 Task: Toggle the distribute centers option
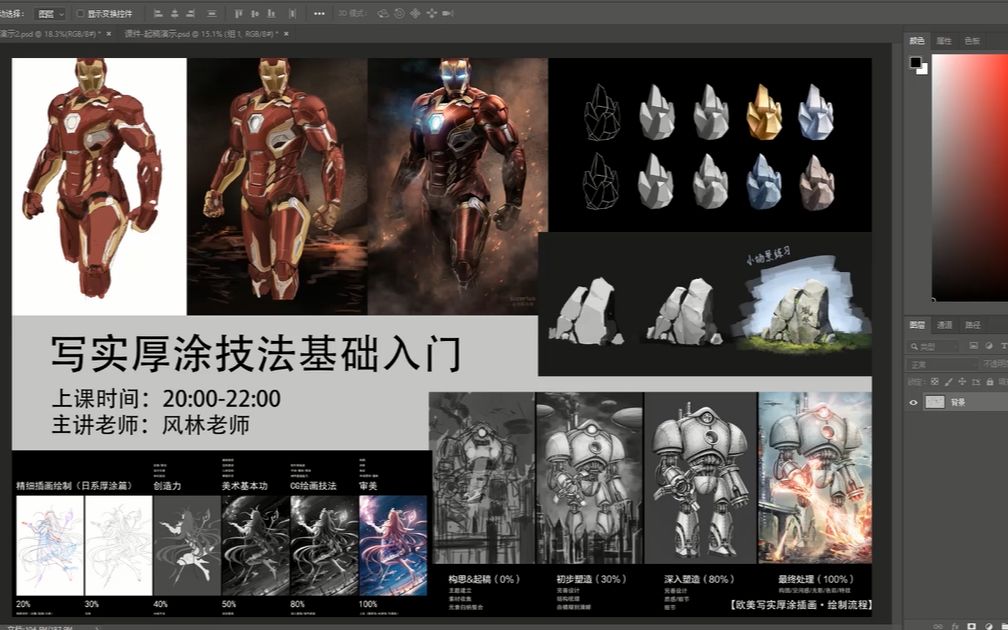point(211,12)
